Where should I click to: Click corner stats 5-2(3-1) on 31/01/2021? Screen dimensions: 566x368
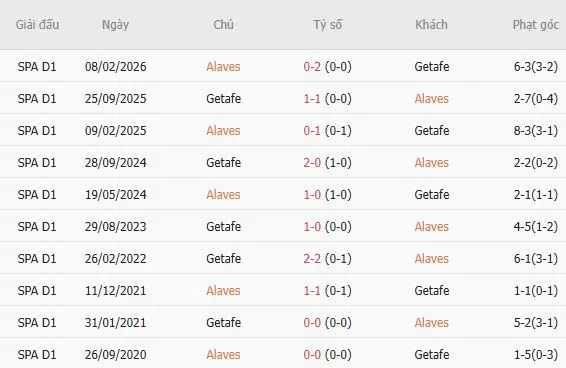click(536, 322)
